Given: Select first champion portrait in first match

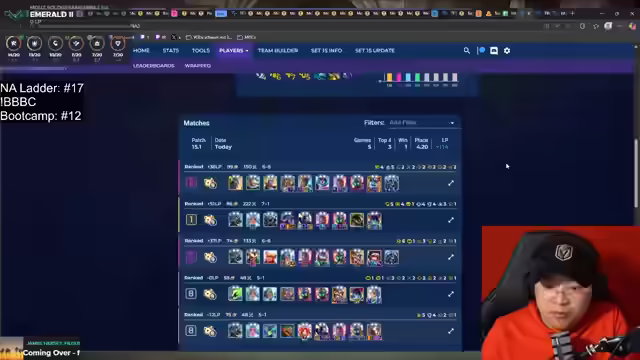Looking at the screenshot, I should 236,183.
